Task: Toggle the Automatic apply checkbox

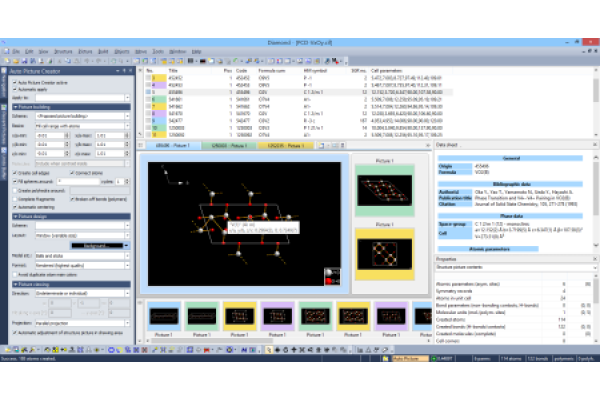Action: pos(15,90)
